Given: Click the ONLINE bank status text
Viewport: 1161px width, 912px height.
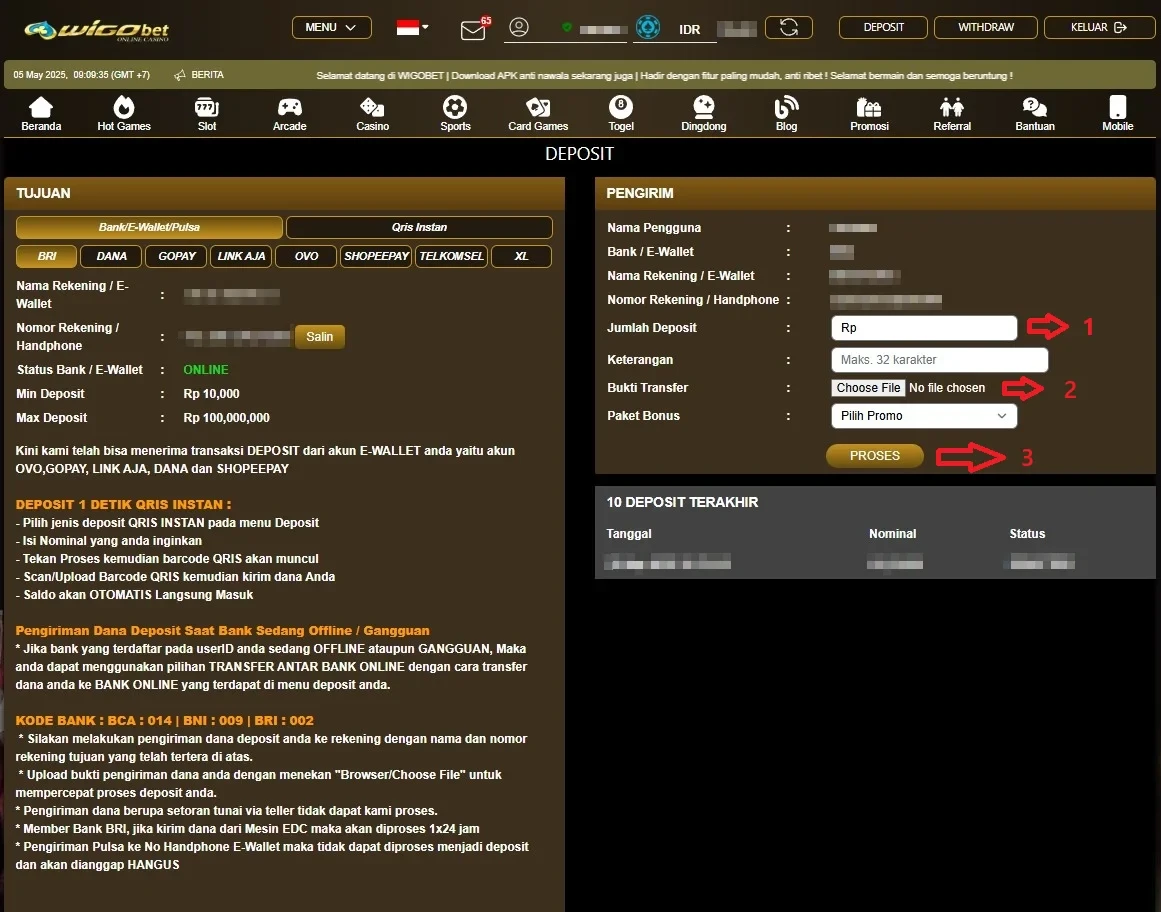Looking at the screenshot, I should [206, 369].
